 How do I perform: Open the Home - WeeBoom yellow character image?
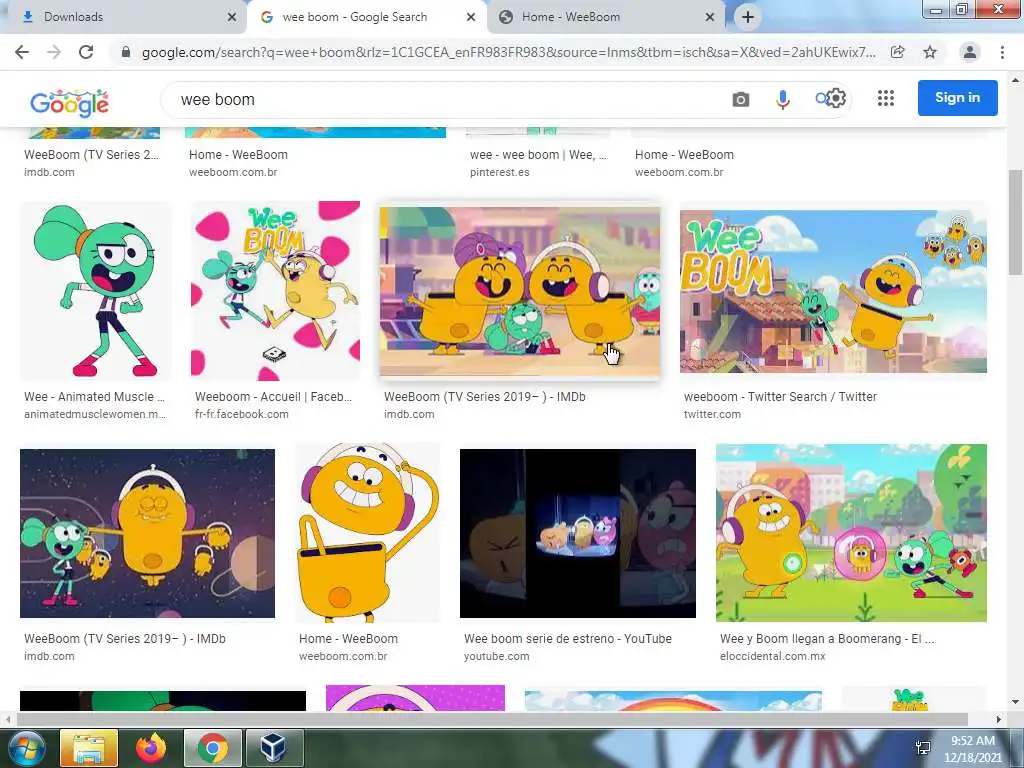click(x=368, y=532)
